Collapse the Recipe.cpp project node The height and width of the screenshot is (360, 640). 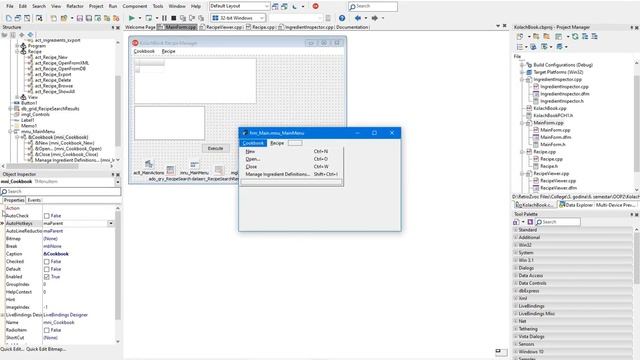pyautogui.click(x=522, y=151)
